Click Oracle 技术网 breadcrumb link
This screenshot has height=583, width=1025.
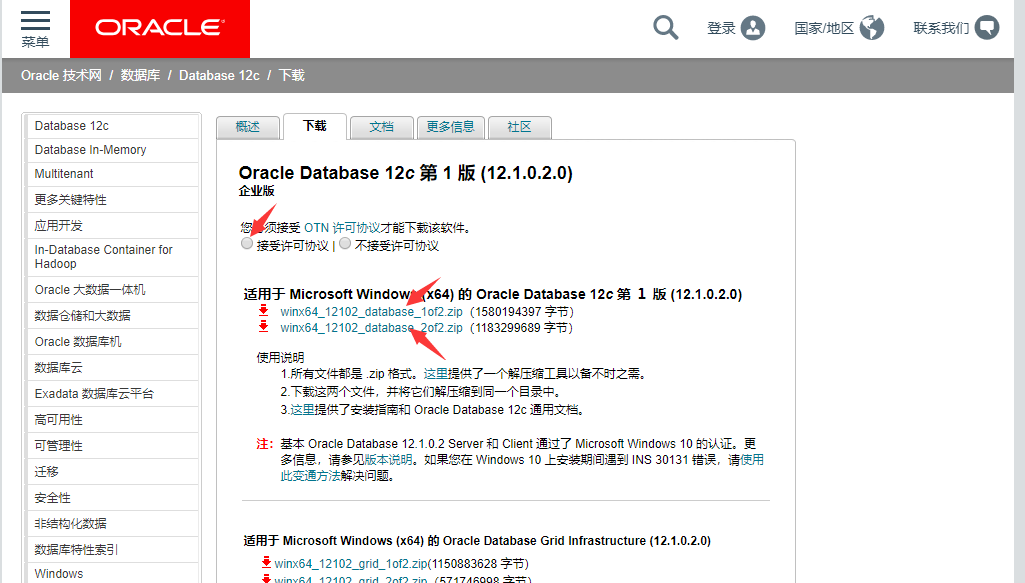(61, 75)
